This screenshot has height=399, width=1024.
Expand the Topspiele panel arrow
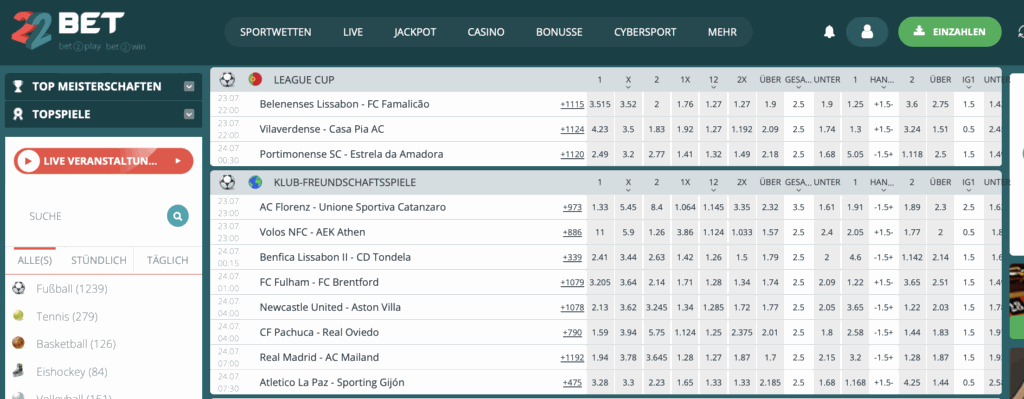189,114
